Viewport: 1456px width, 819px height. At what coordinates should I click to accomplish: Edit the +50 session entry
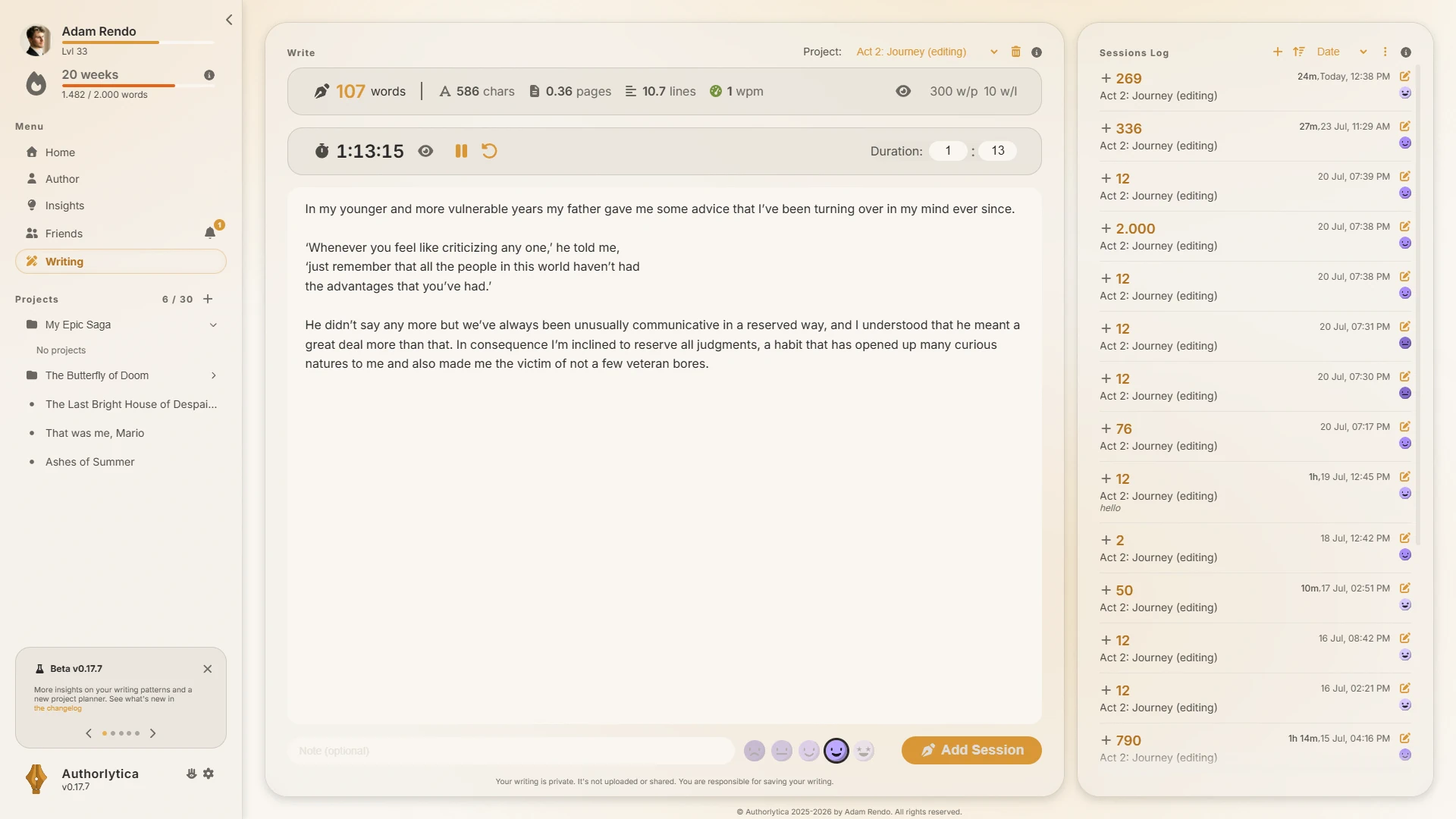pyautogui.click(x=1404, y=588)
